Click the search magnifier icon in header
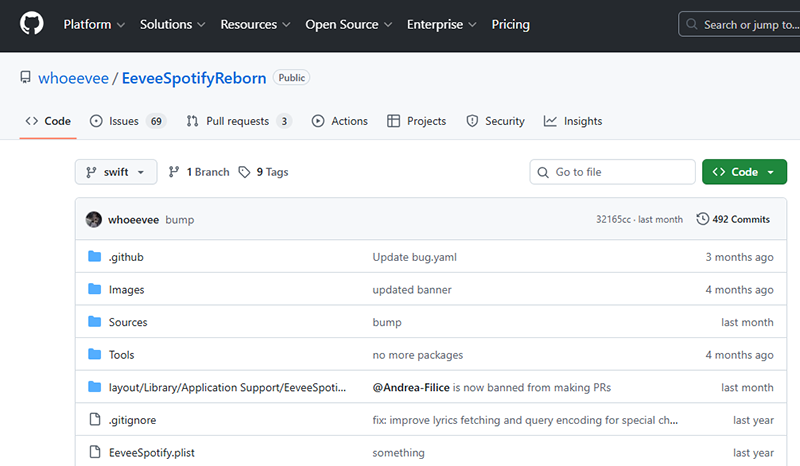This screenshot has width=800, height=466. tap(691, 24)
